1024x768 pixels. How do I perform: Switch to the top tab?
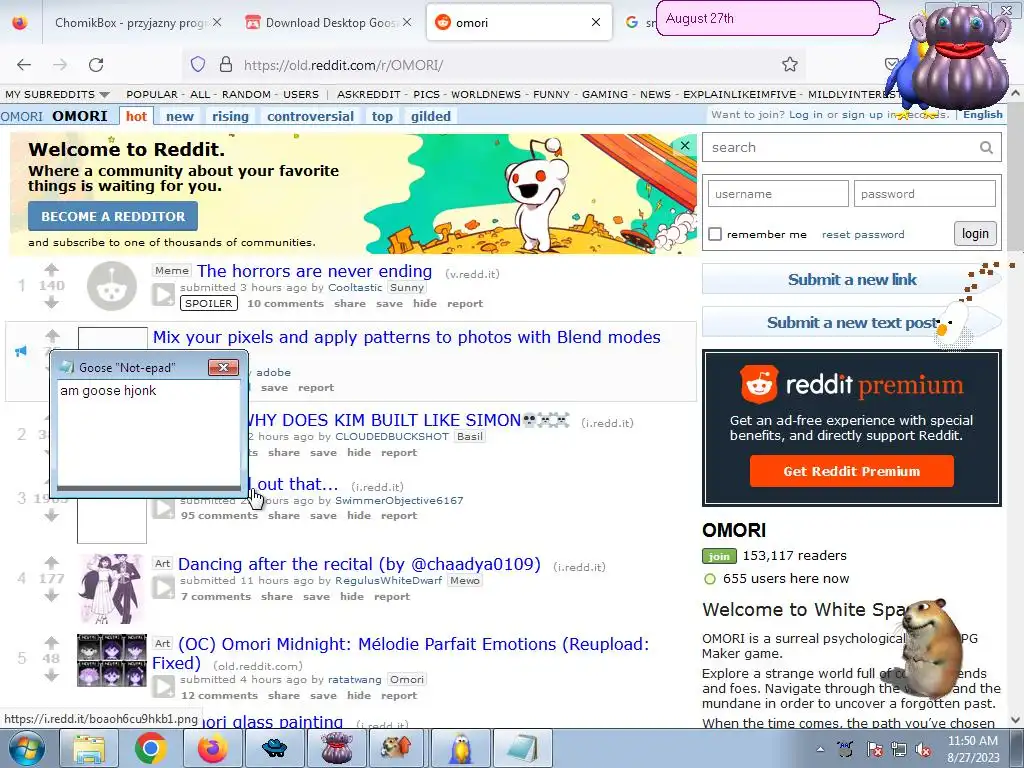382,116
